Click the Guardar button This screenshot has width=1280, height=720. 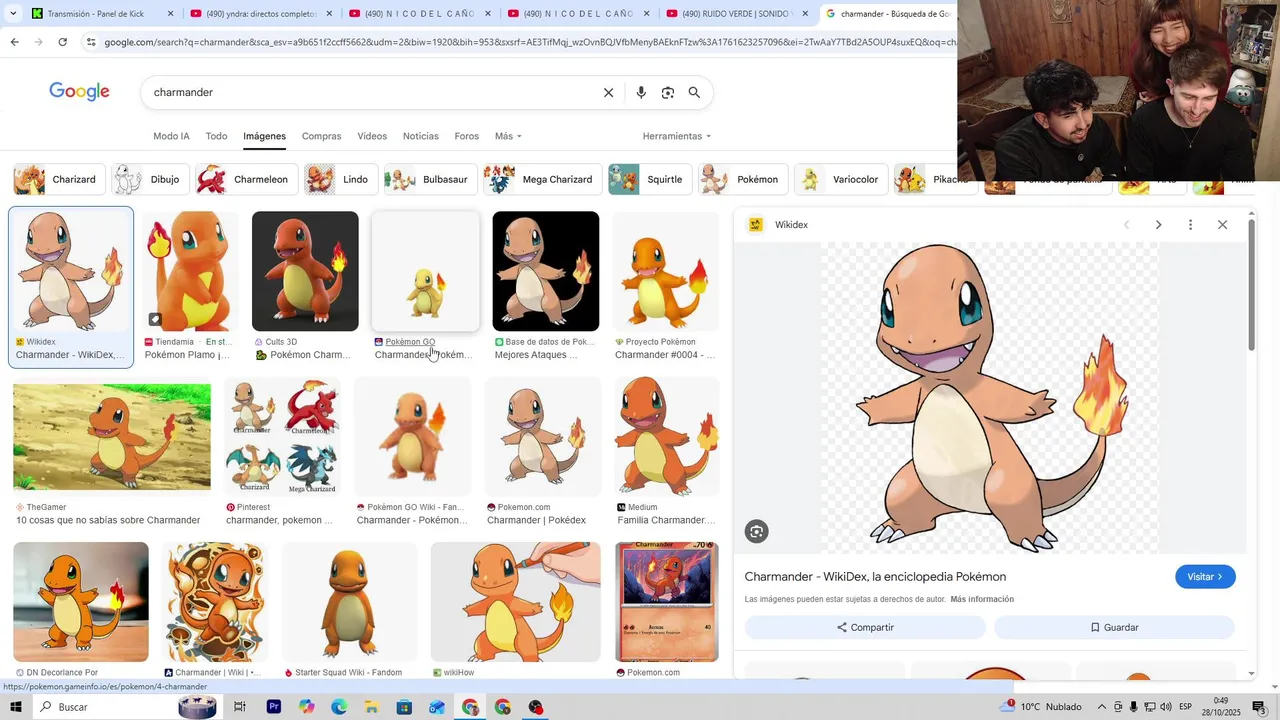[x=1114, y=627]
